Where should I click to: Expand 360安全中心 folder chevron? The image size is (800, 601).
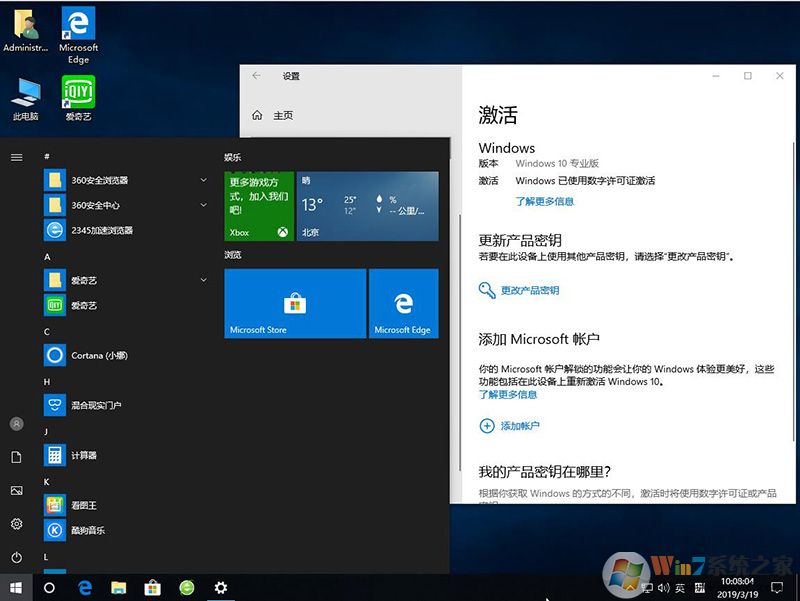tap(204, 205)
